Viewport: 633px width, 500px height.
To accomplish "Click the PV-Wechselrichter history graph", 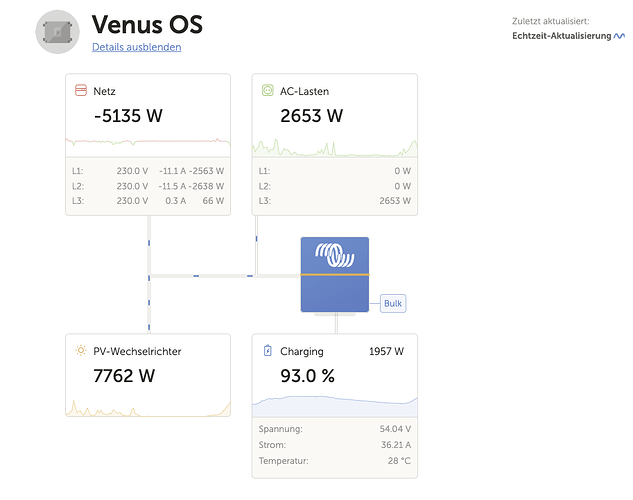I will [x=148, y=407].
